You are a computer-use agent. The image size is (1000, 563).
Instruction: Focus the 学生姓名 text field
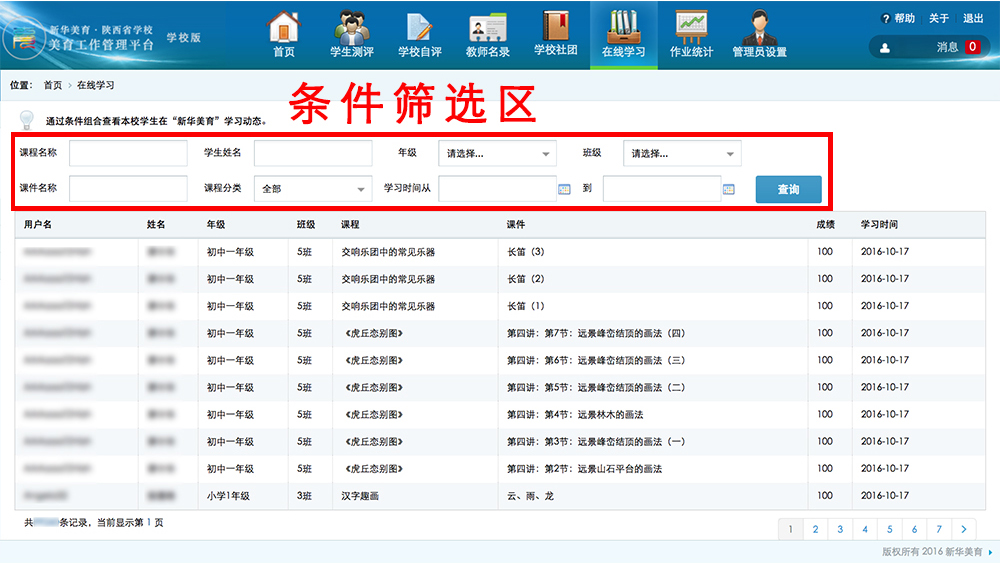coord(313,153)
